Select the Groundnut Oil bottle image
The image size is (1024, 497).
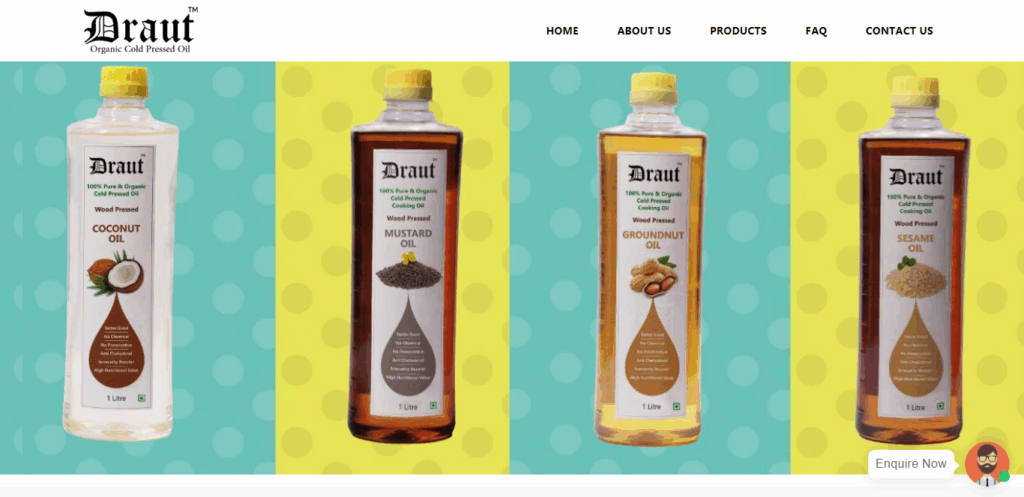click(651, 259)
